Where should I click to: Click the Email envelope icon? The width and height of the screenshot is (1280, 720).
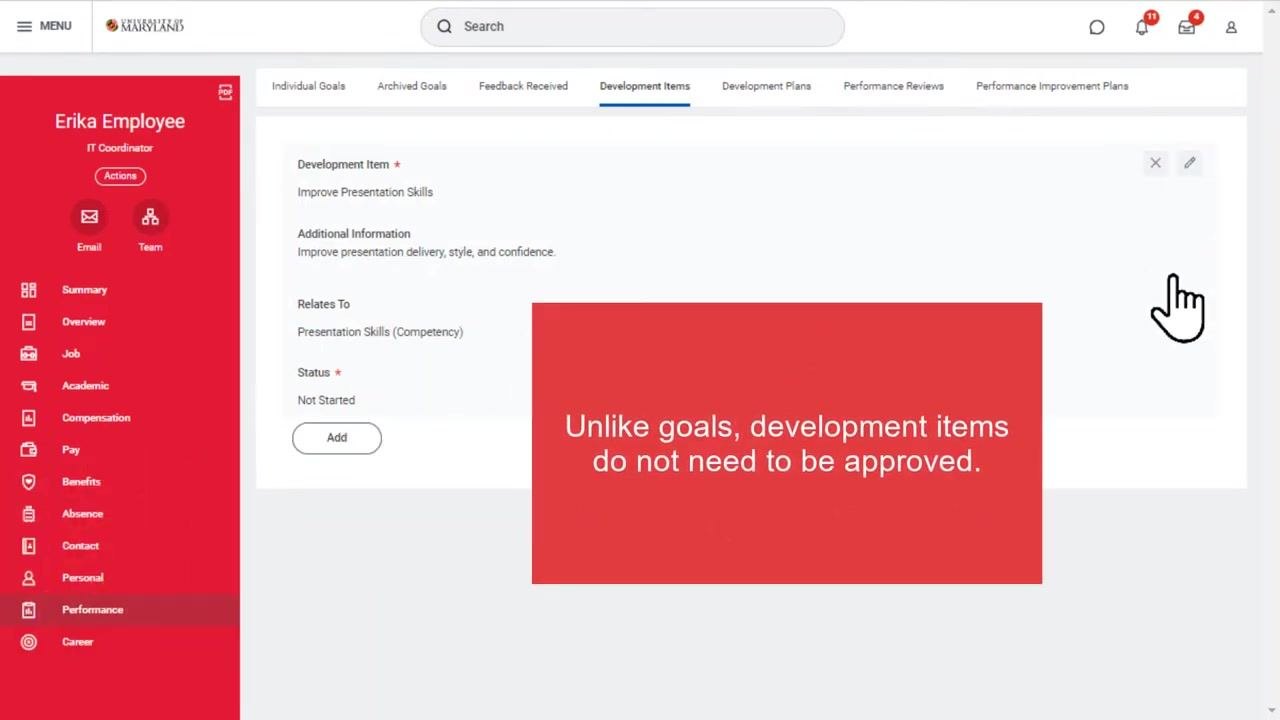click(x=89, y=217)
